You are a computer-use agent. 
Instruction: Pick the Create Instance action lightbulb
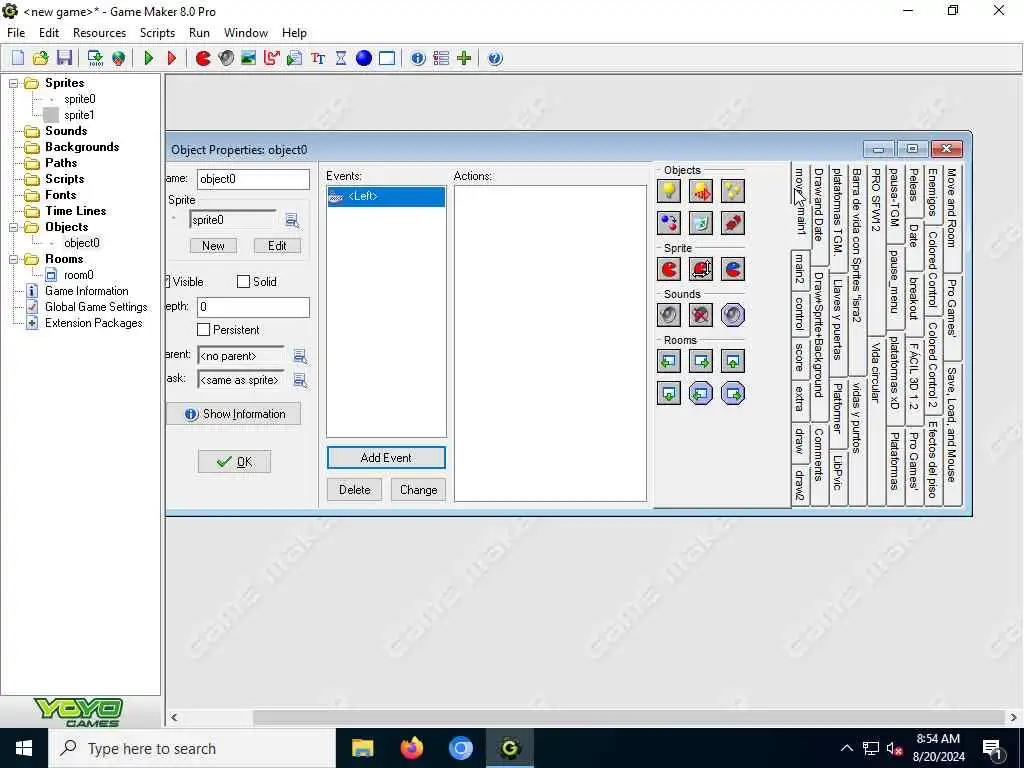point(669,191)
